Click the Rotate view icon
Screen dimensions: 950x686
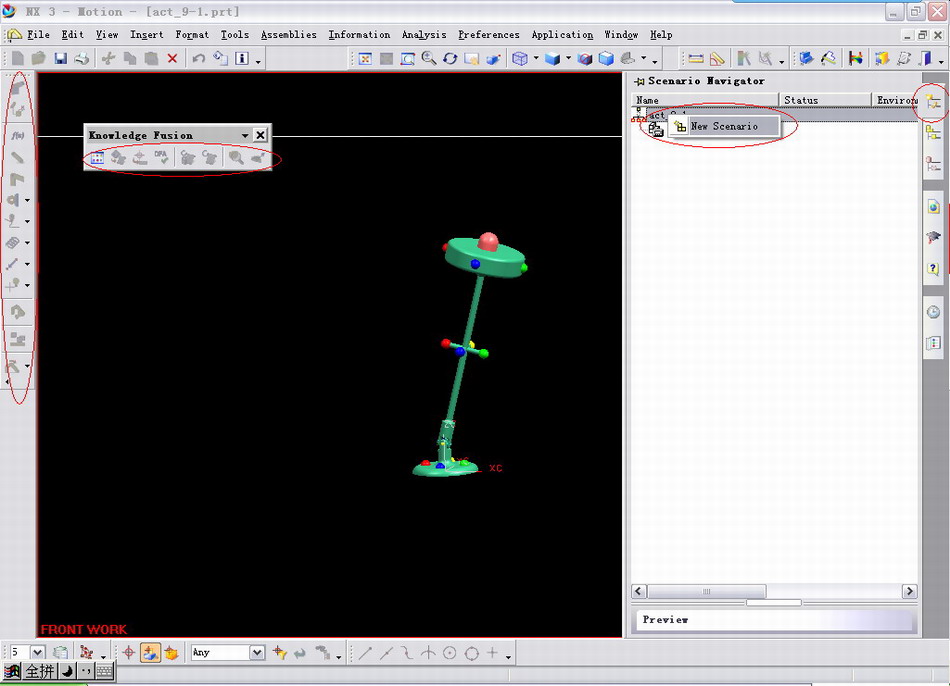[x=450, y=58]
